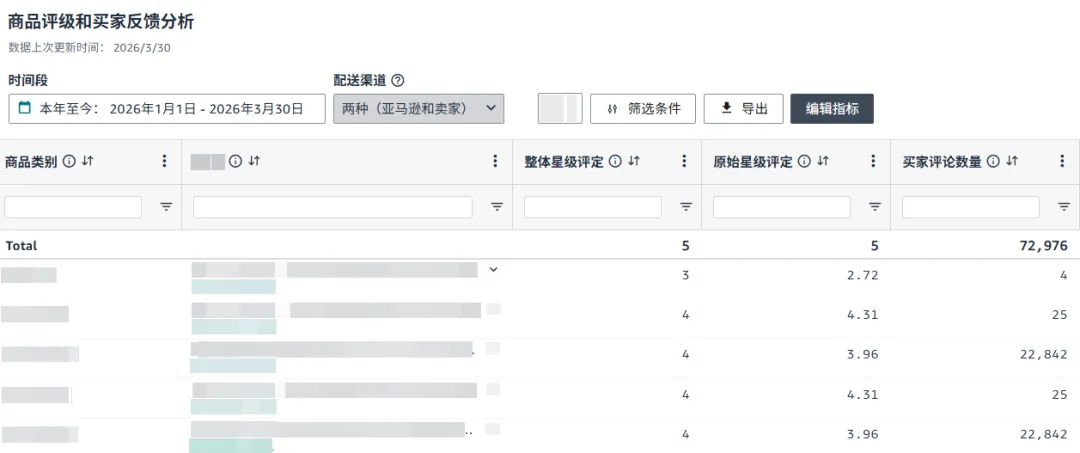Open the 时间段 date range picker
The width and height of the screenshot is (1080, 453).
pos(167,109)
